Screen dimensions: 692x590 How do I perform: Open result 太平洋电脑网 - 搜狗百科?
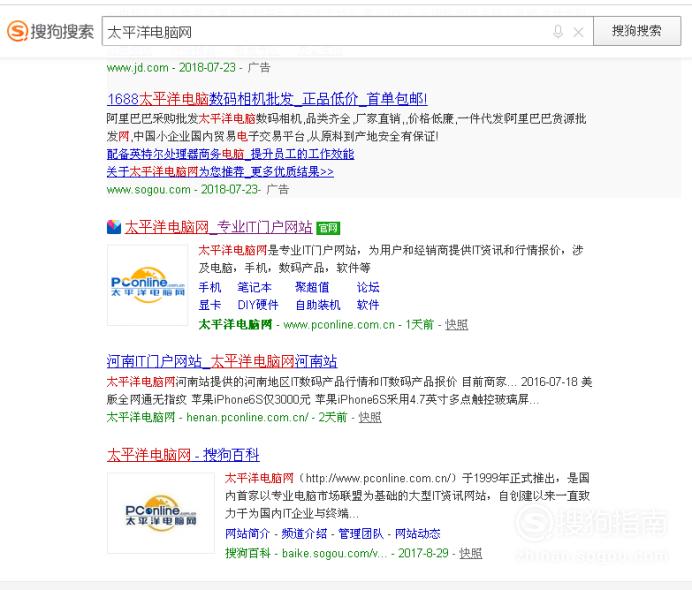coord(183,455)
